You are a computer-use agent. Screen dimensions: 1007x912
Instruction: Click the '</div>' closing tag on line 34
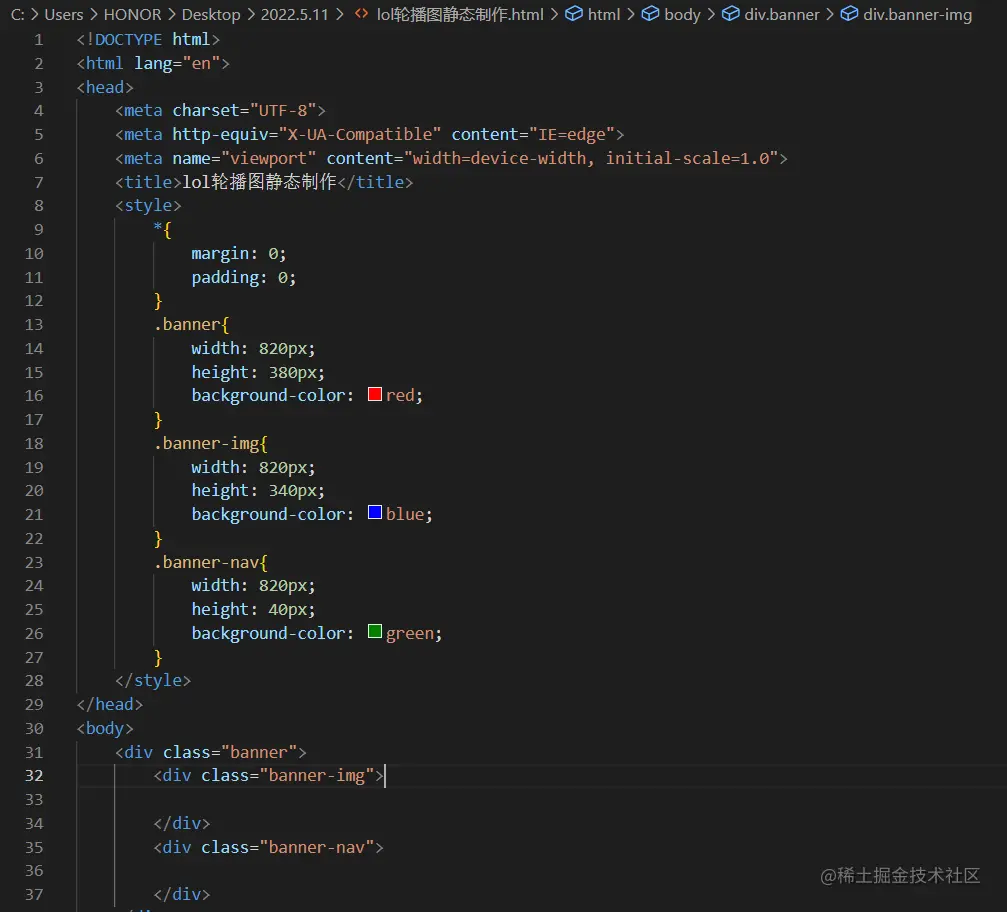click(182, 824)
